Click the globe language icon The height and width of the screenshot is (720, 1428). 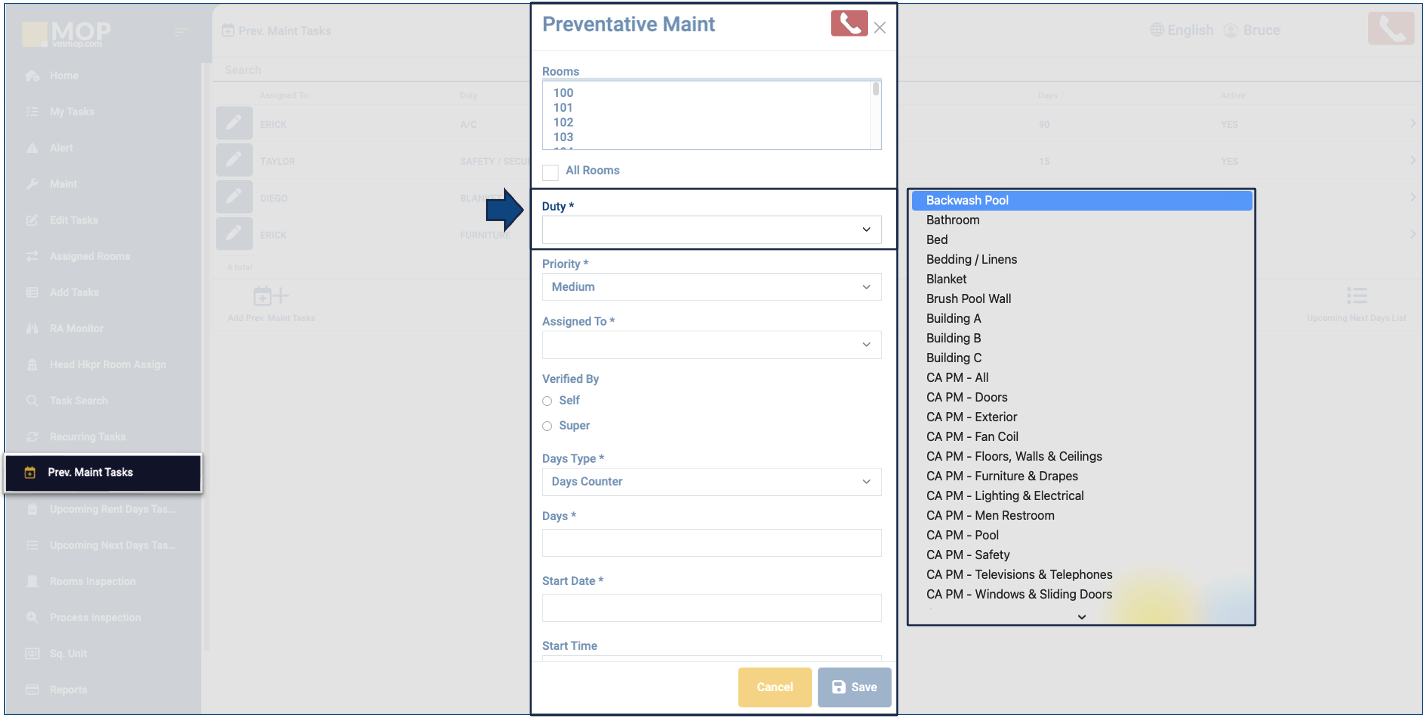coord(1158,30)
